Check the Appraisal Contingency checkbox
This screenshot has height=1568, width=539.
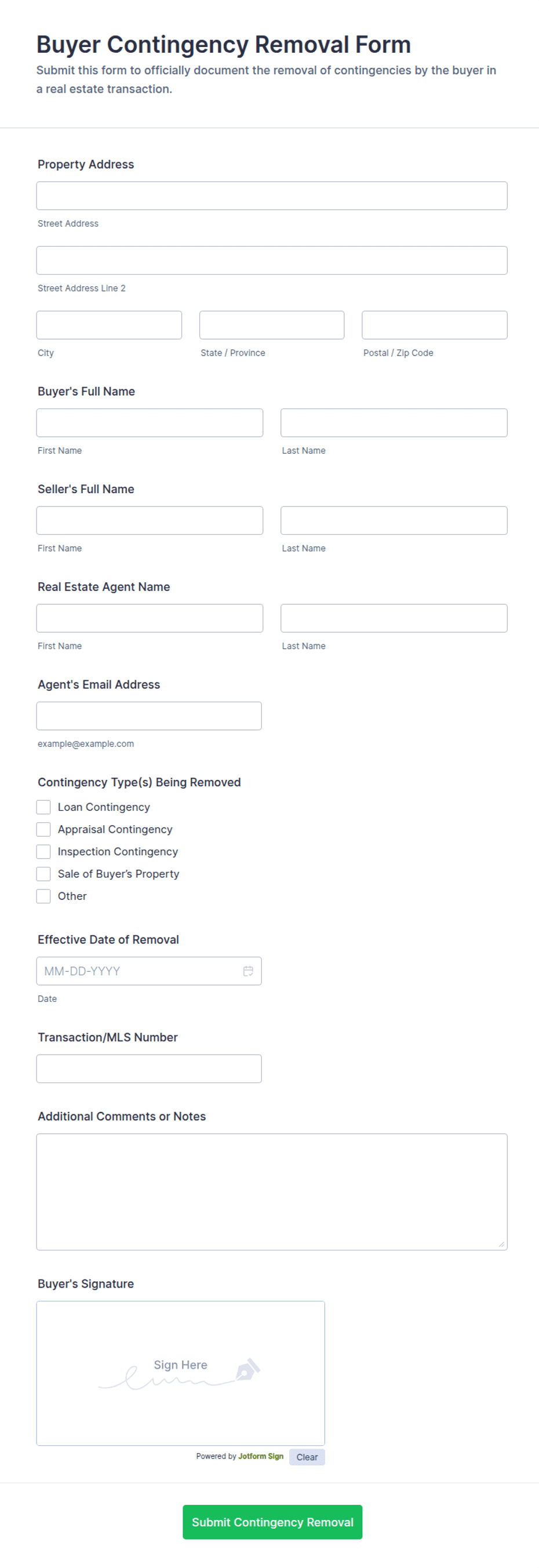pos(43,829)
